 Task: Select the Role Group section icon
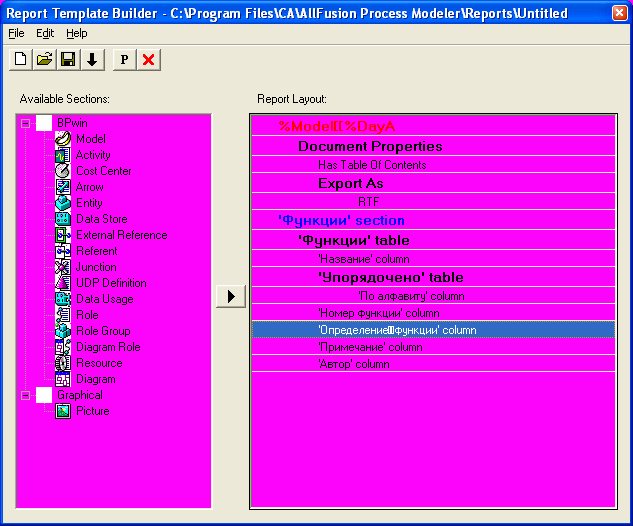[x=63, y=331]
